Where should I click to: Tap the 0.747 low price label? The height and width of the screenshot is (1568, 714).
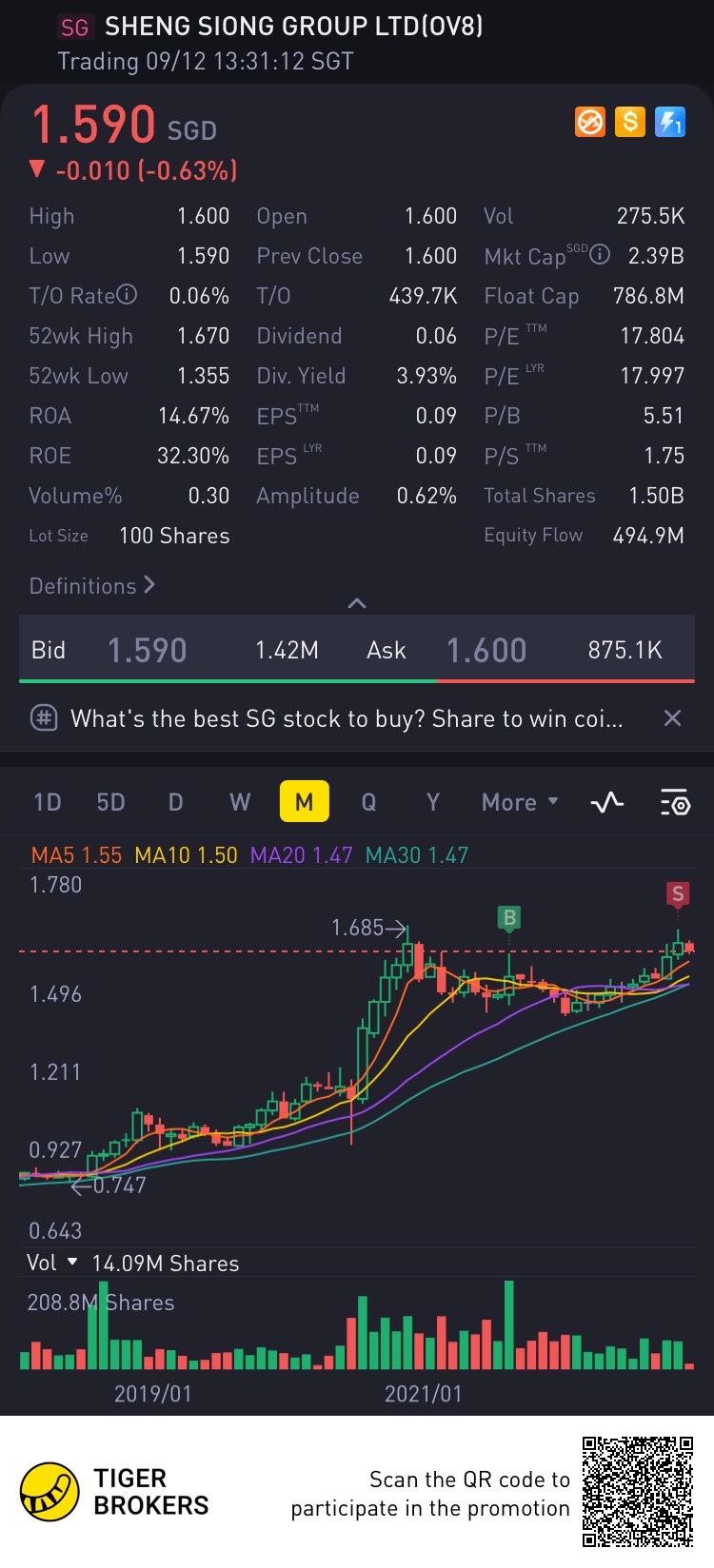tap(119, 1185)
